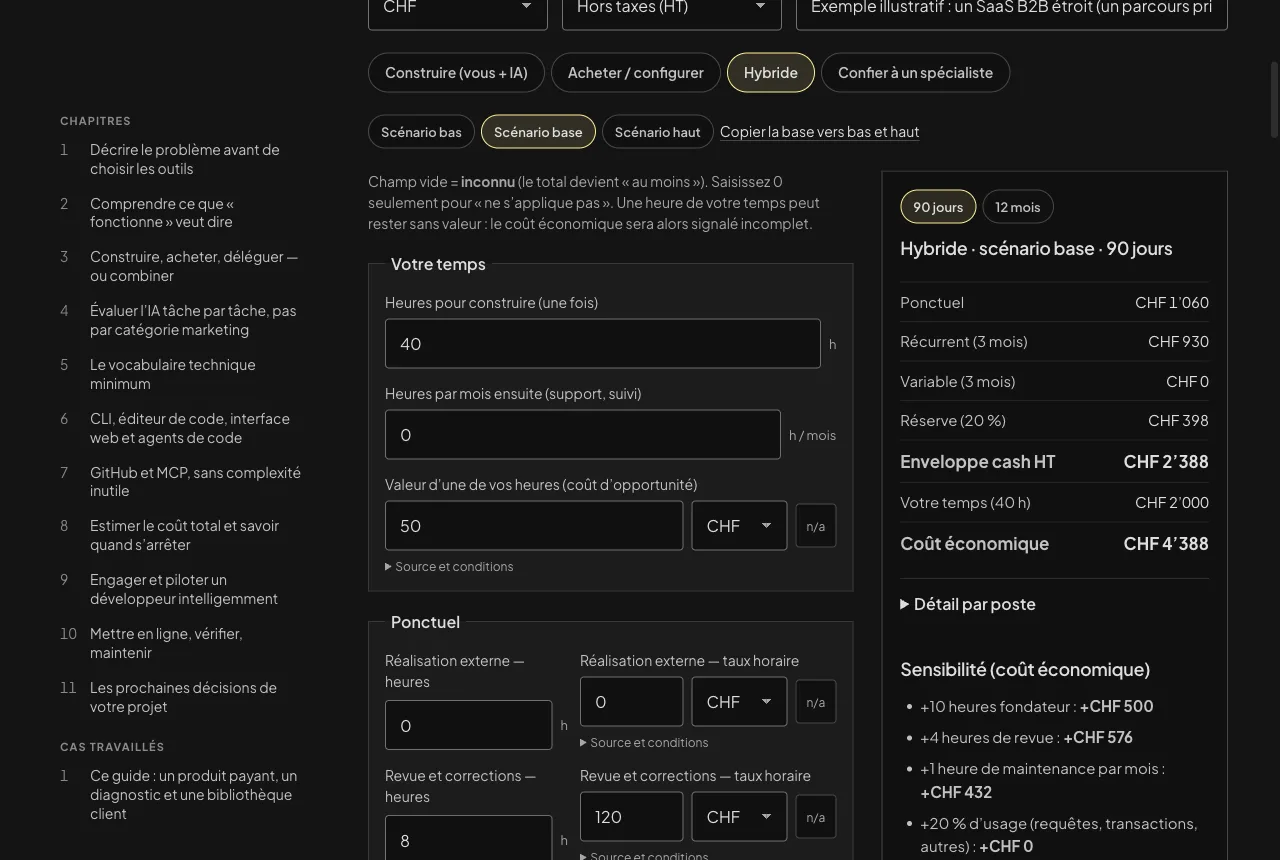This screenshot has width=1280, height=860.
Task: Click n/a button for Réalisation externe rate
Action: [x=816, y=702]
